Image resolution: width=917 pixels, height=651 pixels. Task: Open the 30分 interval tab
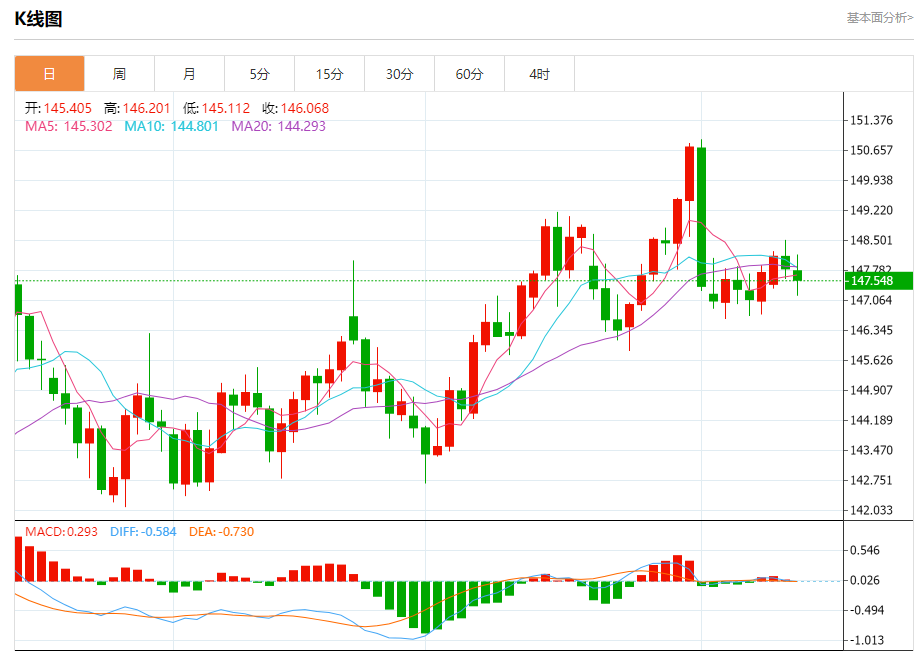(399, 74)
